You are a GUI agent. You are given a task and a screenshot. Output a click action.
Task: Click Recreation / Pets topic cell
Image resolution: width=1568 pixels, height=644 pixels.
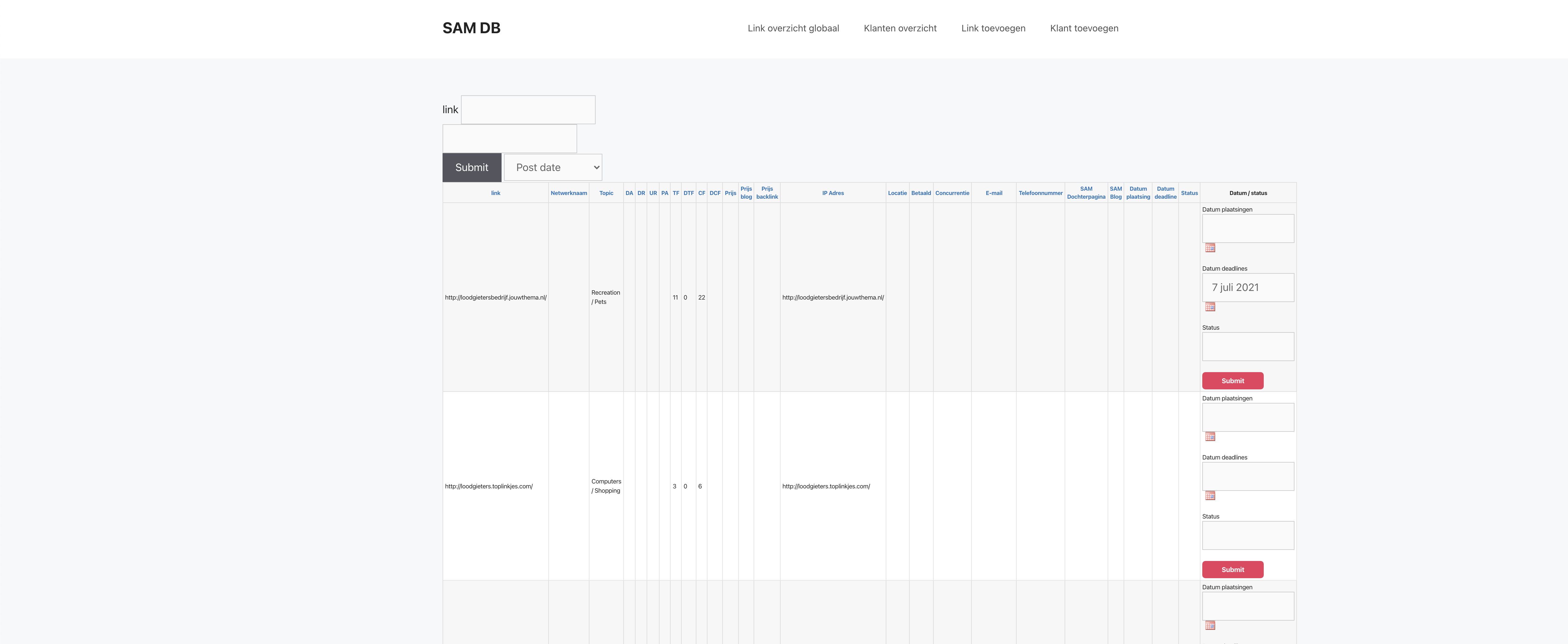(606, 297)
